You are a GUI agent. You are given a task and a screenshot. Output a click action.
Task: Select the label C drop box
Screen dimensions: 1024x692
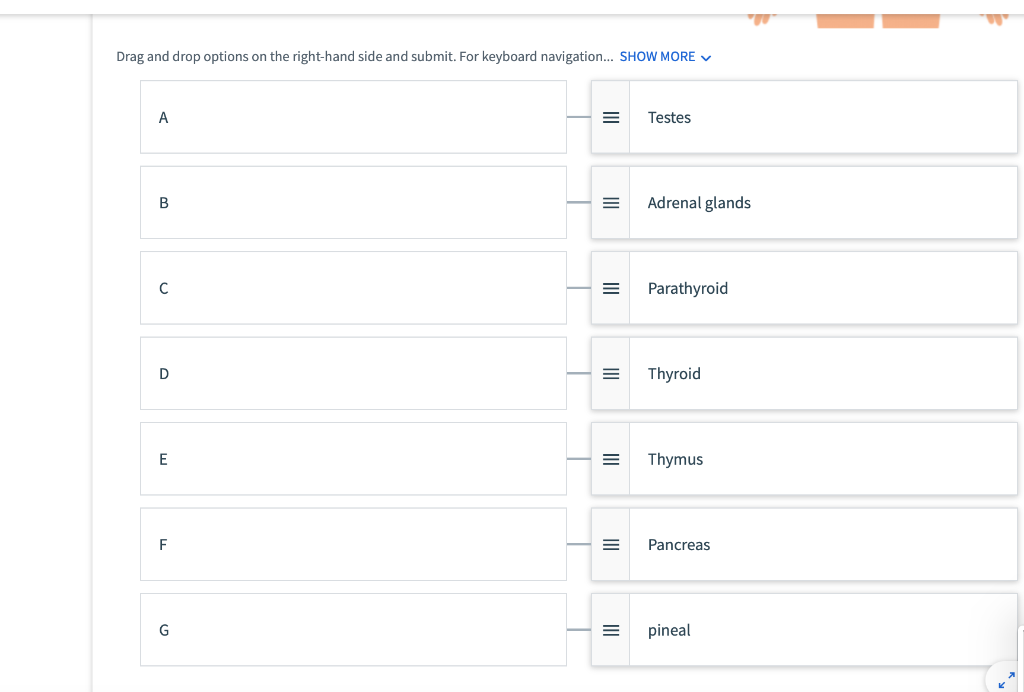click(x=353, y=289)
